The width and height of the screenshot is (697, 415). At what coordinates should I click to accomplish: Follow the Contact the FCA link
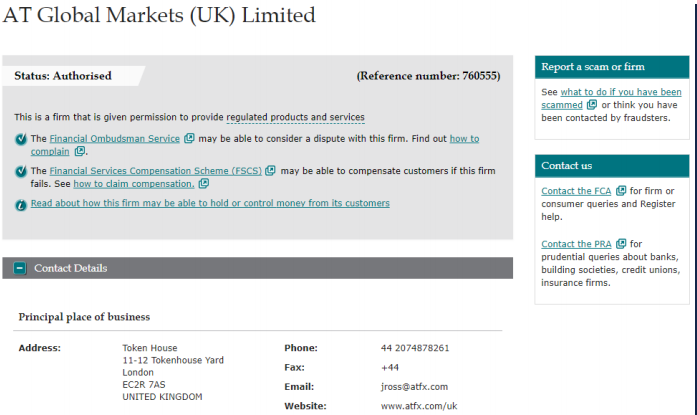(x=576, y=191)
